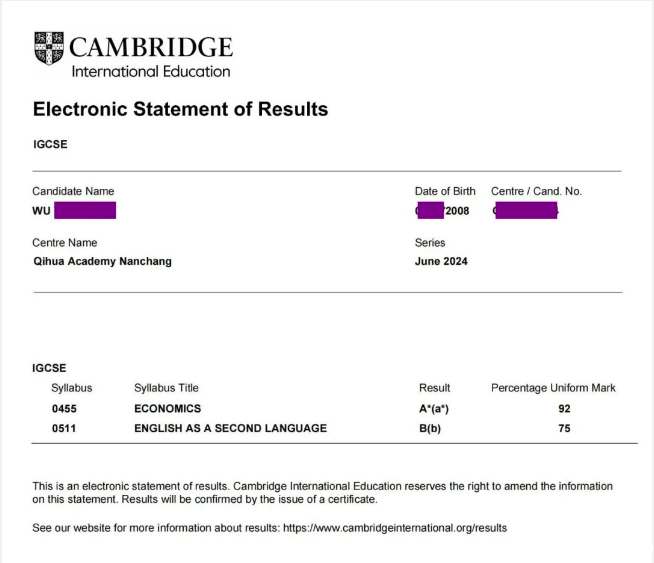Click the ECONOMICS syllabus title

167,409
